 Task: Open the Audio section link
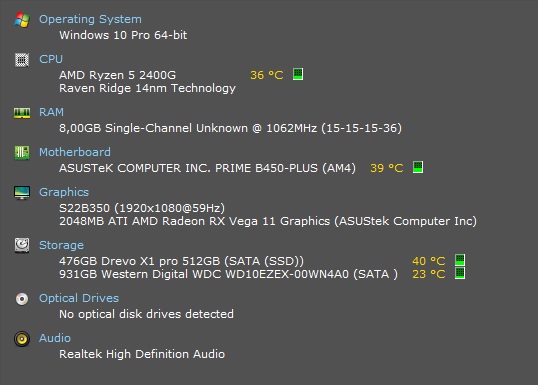pos(55,338)
